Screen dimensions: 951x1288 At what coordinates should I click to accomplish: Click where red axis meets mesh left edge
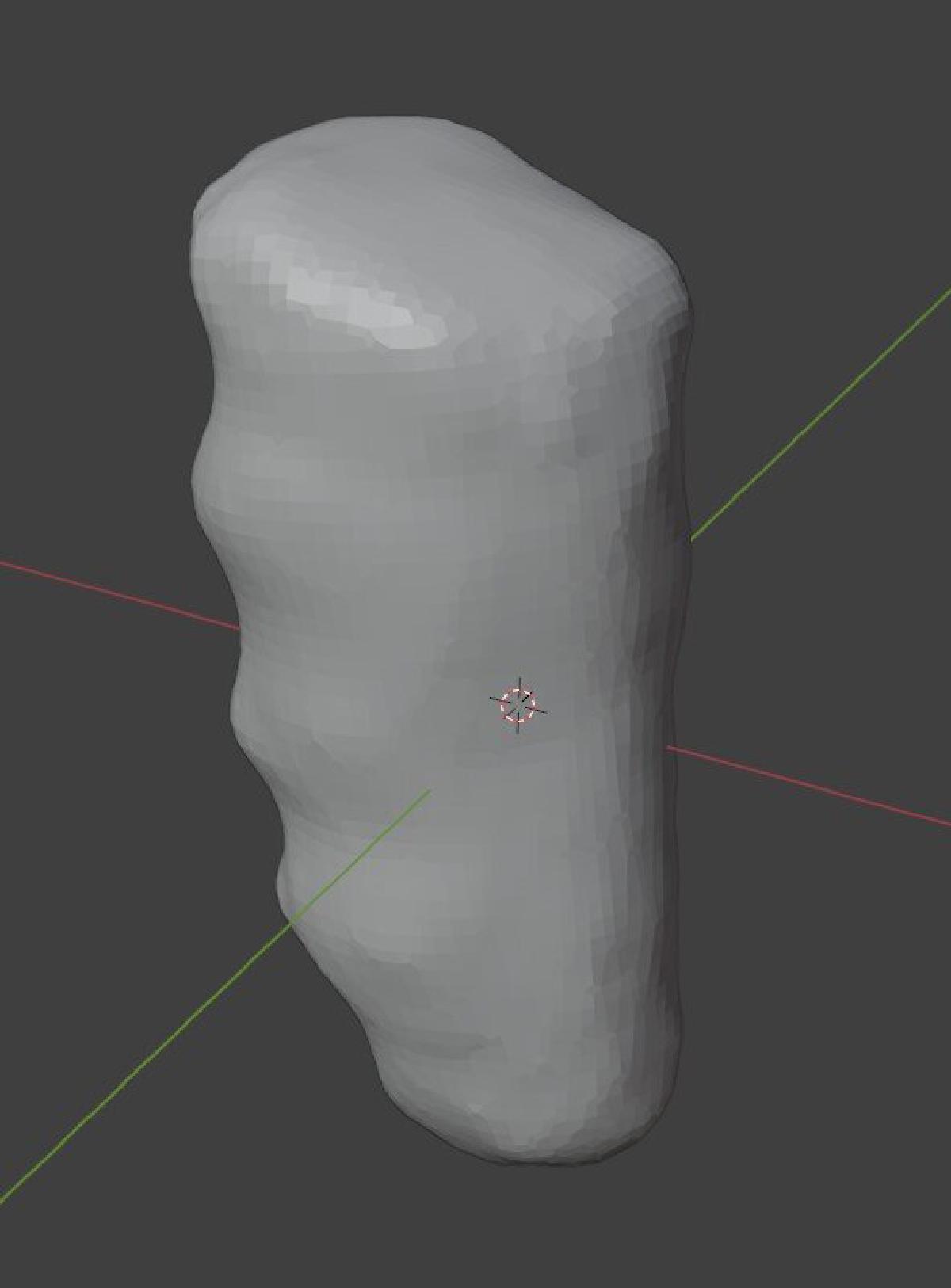coord(239,629)
